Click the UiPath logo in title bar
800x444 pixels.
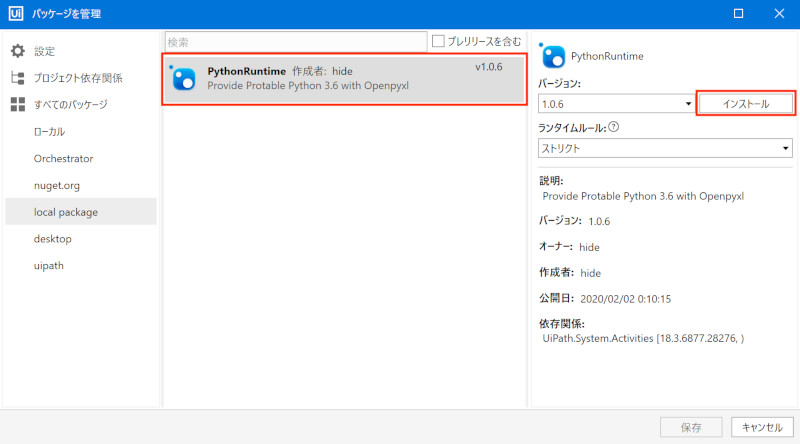click(x=16, y=13)
